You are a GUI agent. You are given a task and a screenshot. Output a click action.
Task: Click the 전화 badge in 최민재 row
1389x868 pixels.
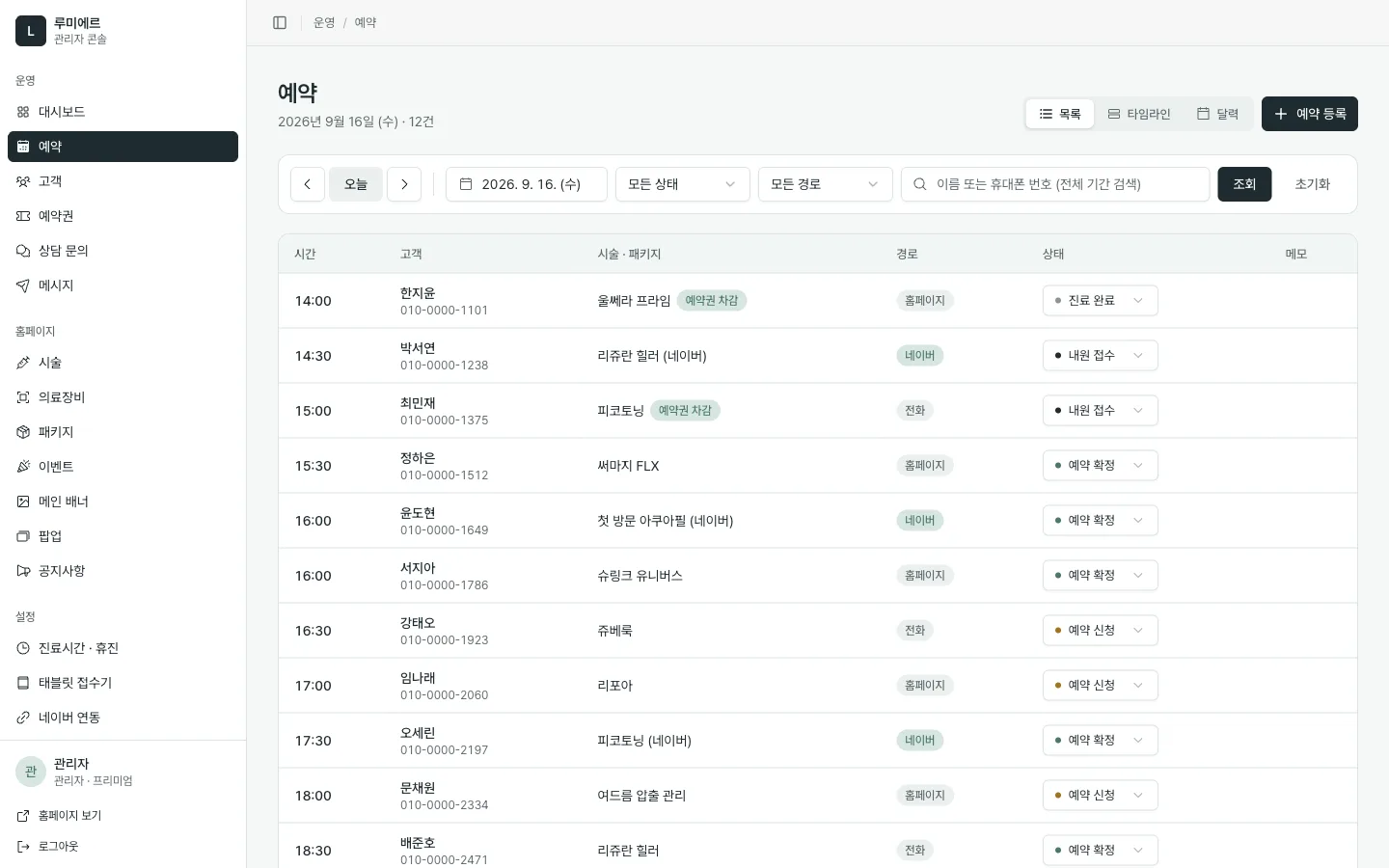pos(915,411)
